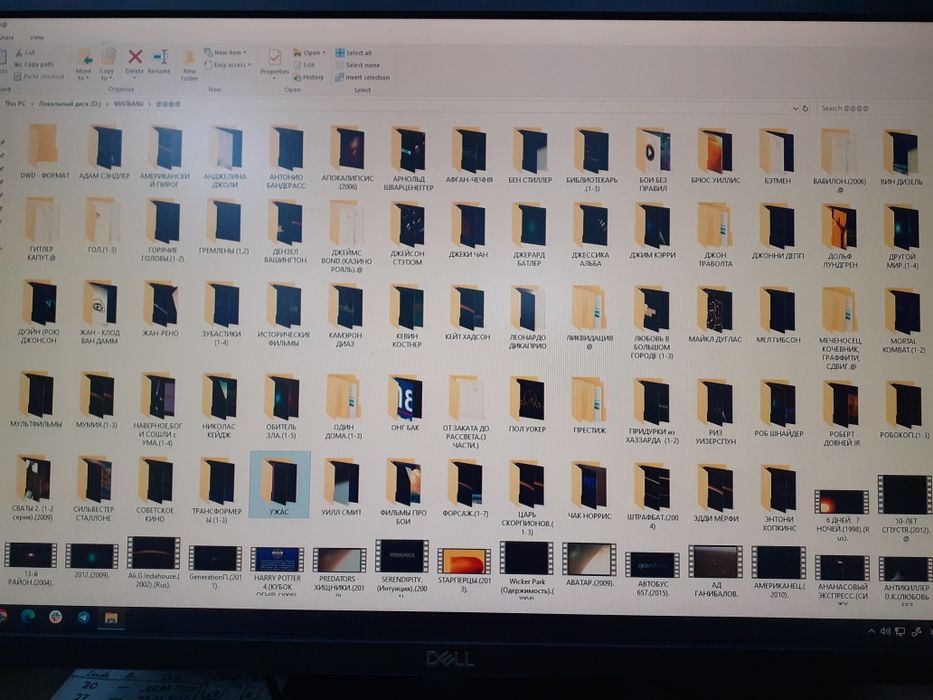Select the БЕН СТИЛЛЕР folder
Viewport: 933px width, 700px height.
530,154
